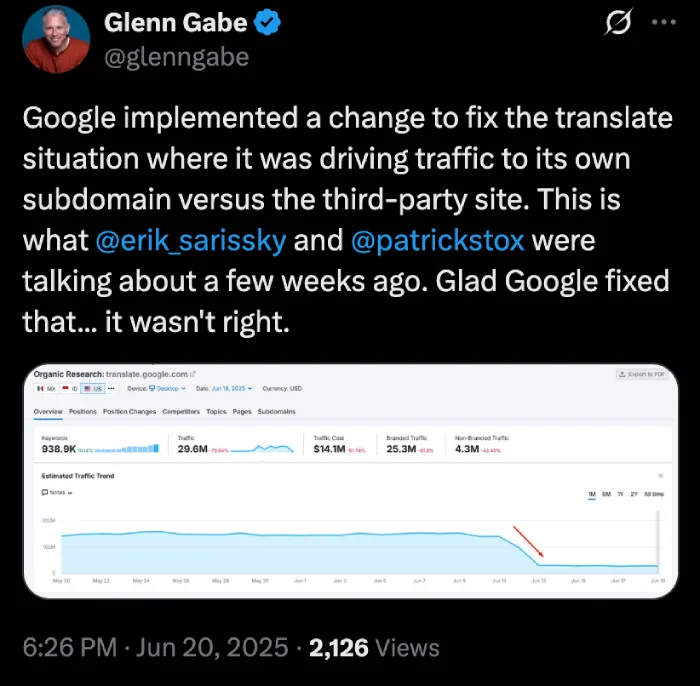Click the blue verified badge
700x686 pixels.
click(x=267, y=23)
